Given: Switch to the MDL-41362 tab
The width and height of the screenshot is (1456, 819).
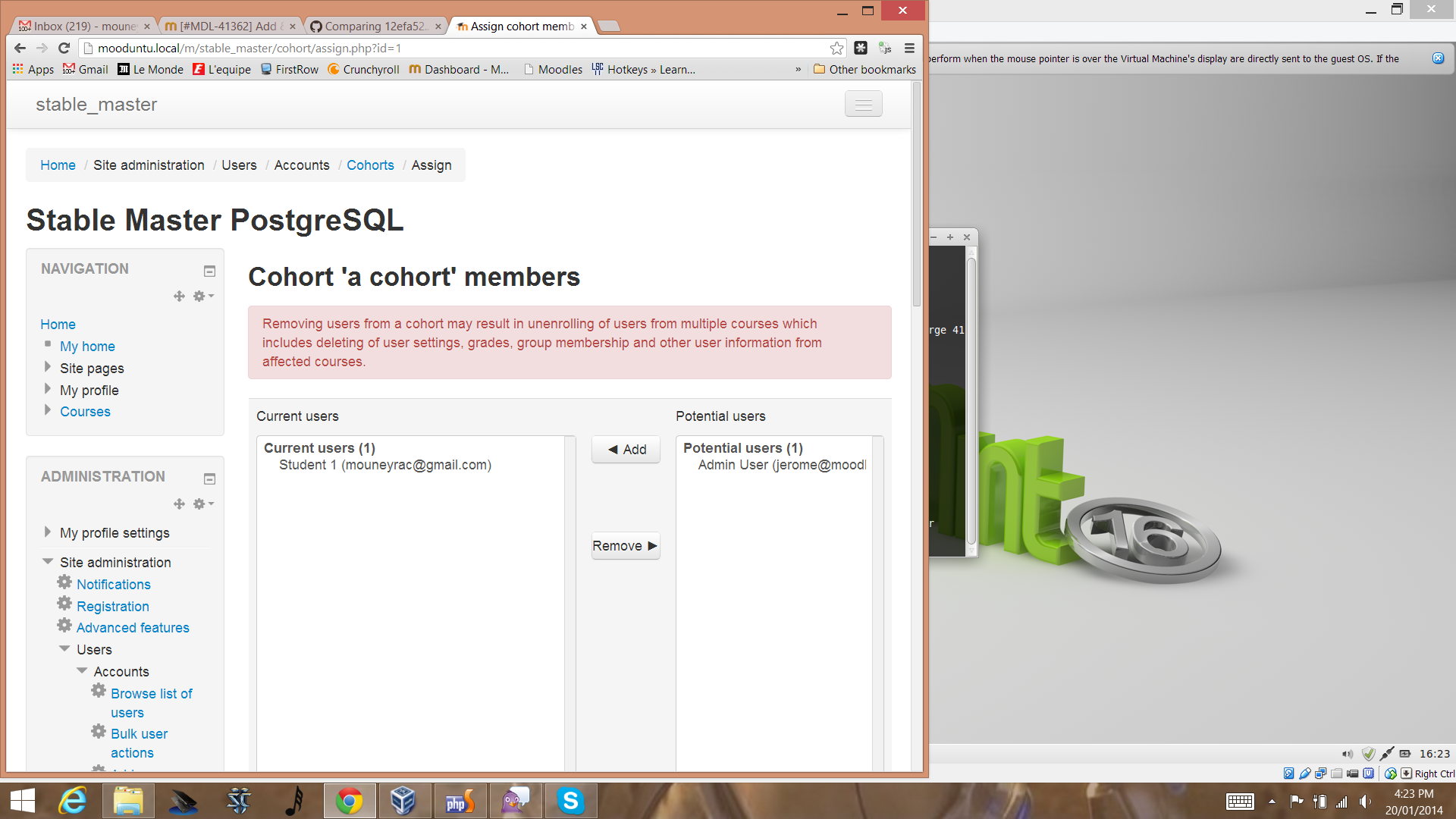Looking at the screenshot, I should coord(230,26).
